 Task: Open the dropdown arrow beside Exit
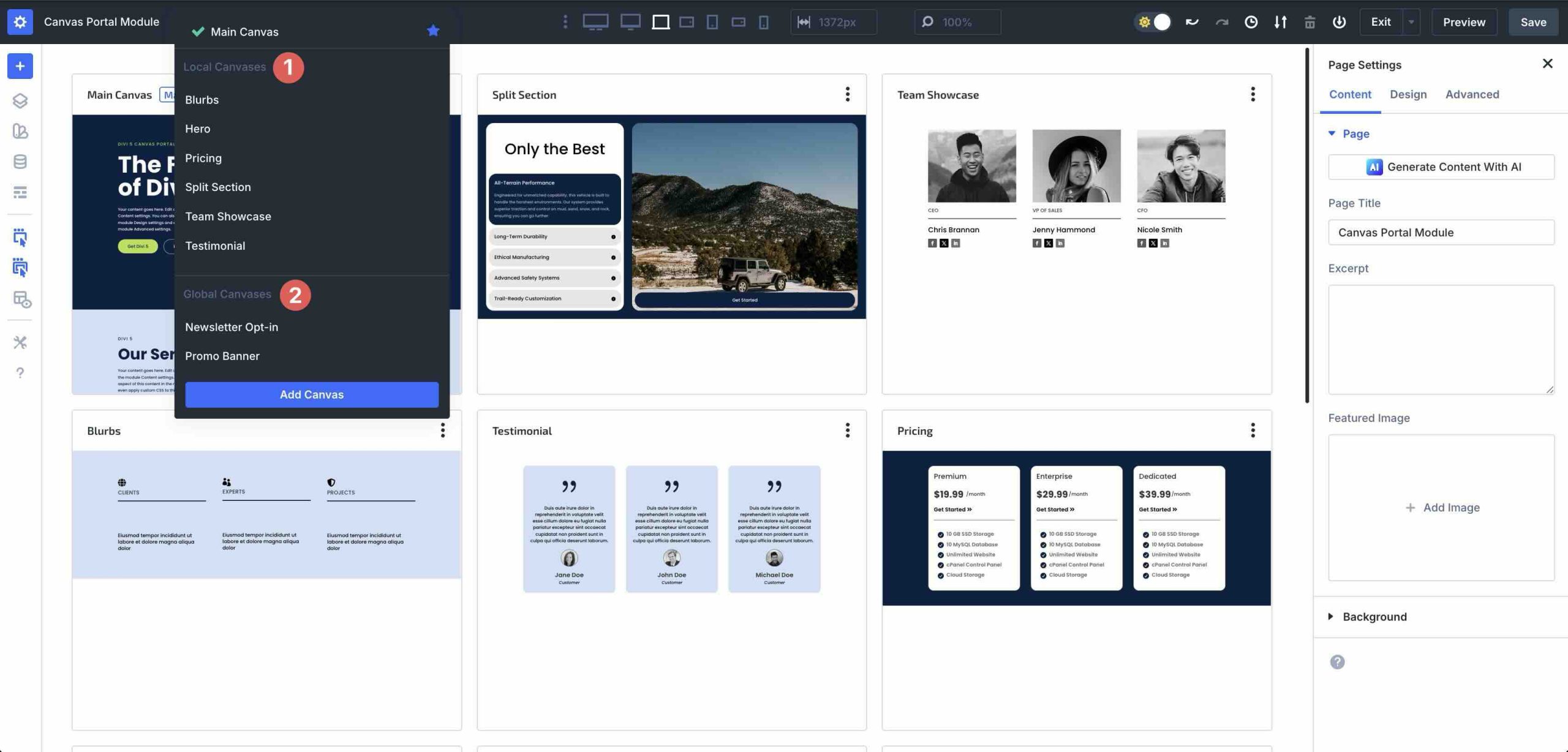1411,22
